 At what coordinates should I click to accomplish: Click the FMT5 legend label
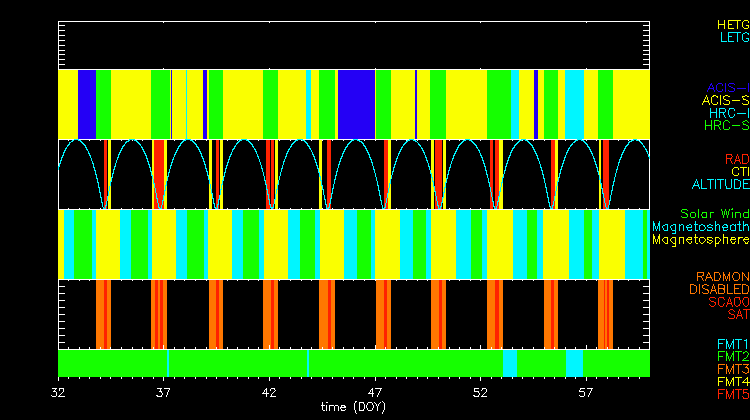coord(732,395)
